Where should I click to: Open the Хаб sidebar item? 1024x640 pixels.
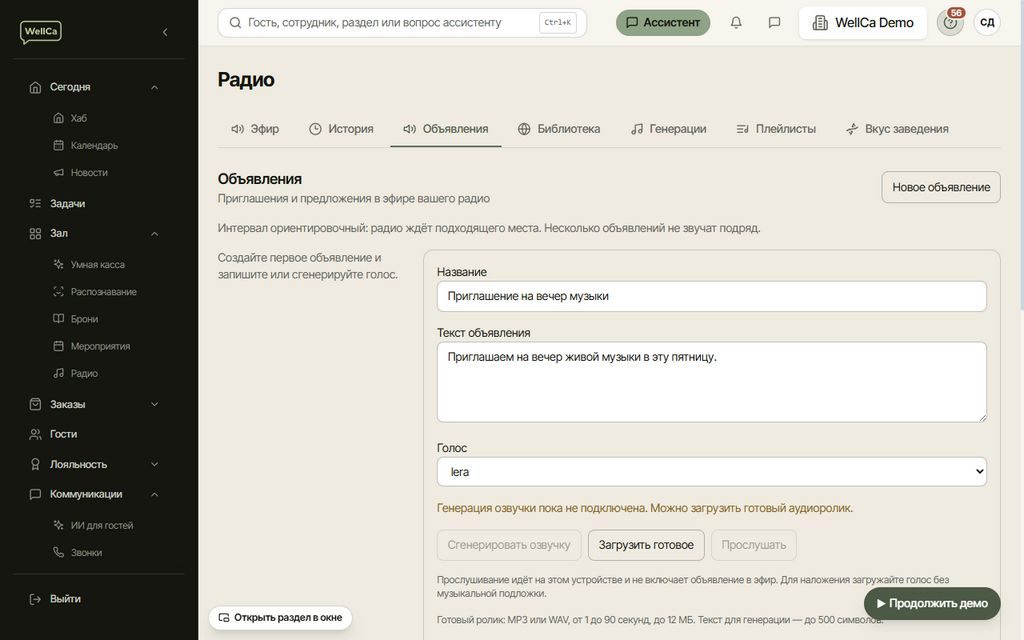click(78, 118)
